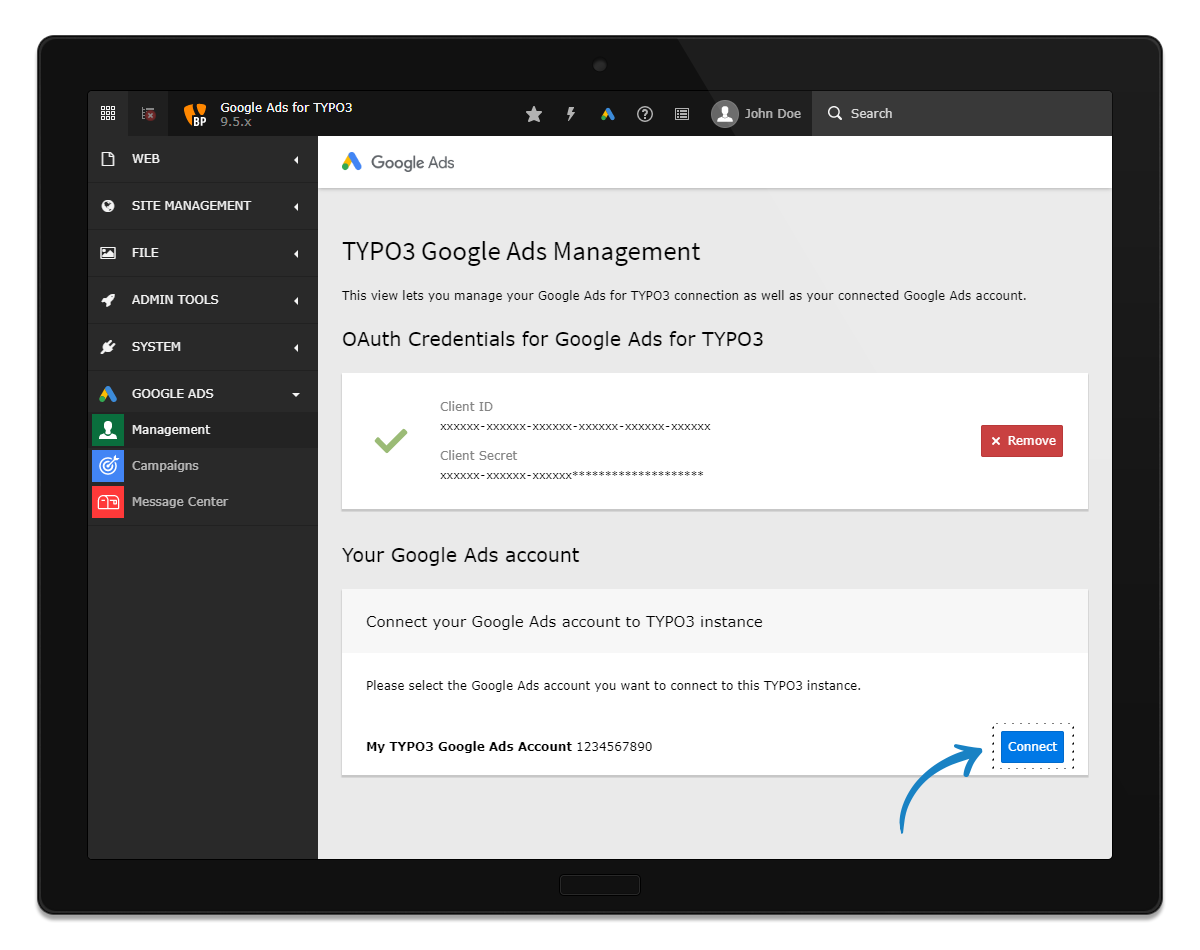The width and height of the screenshot is (1200, 950).
Task: Click the Site Management globe icon
Action: pos(108,206)
